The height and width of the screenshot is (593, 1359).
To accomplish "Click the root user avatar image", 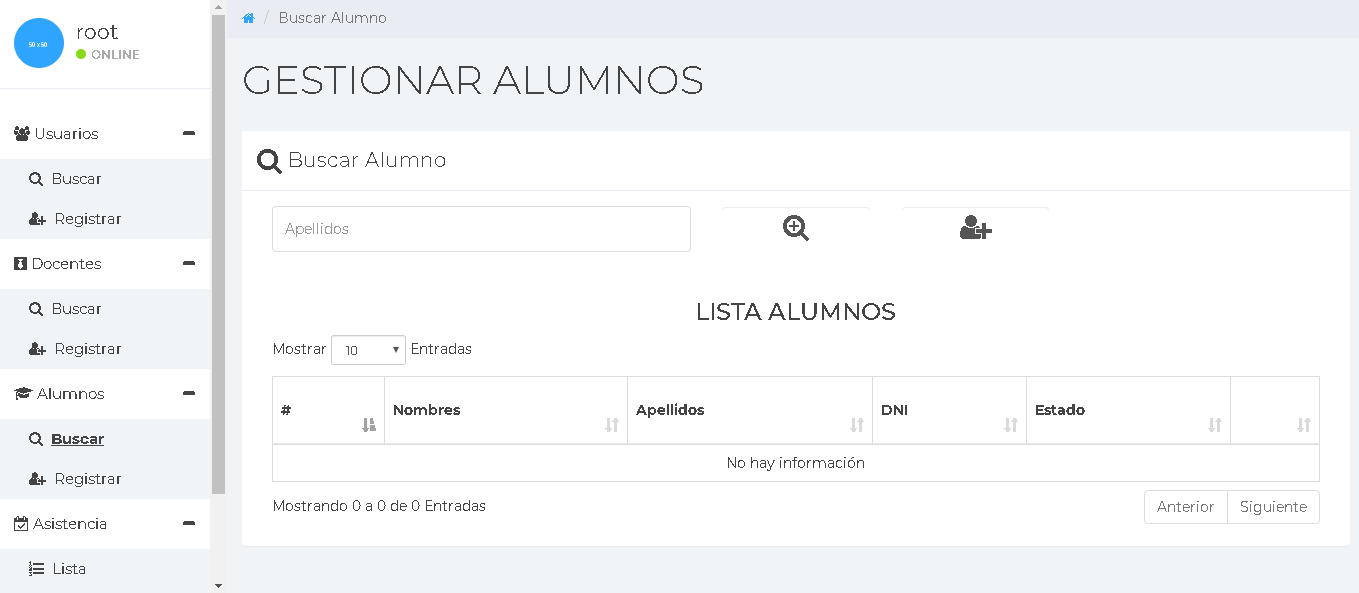I will click(x=39, y=43).
